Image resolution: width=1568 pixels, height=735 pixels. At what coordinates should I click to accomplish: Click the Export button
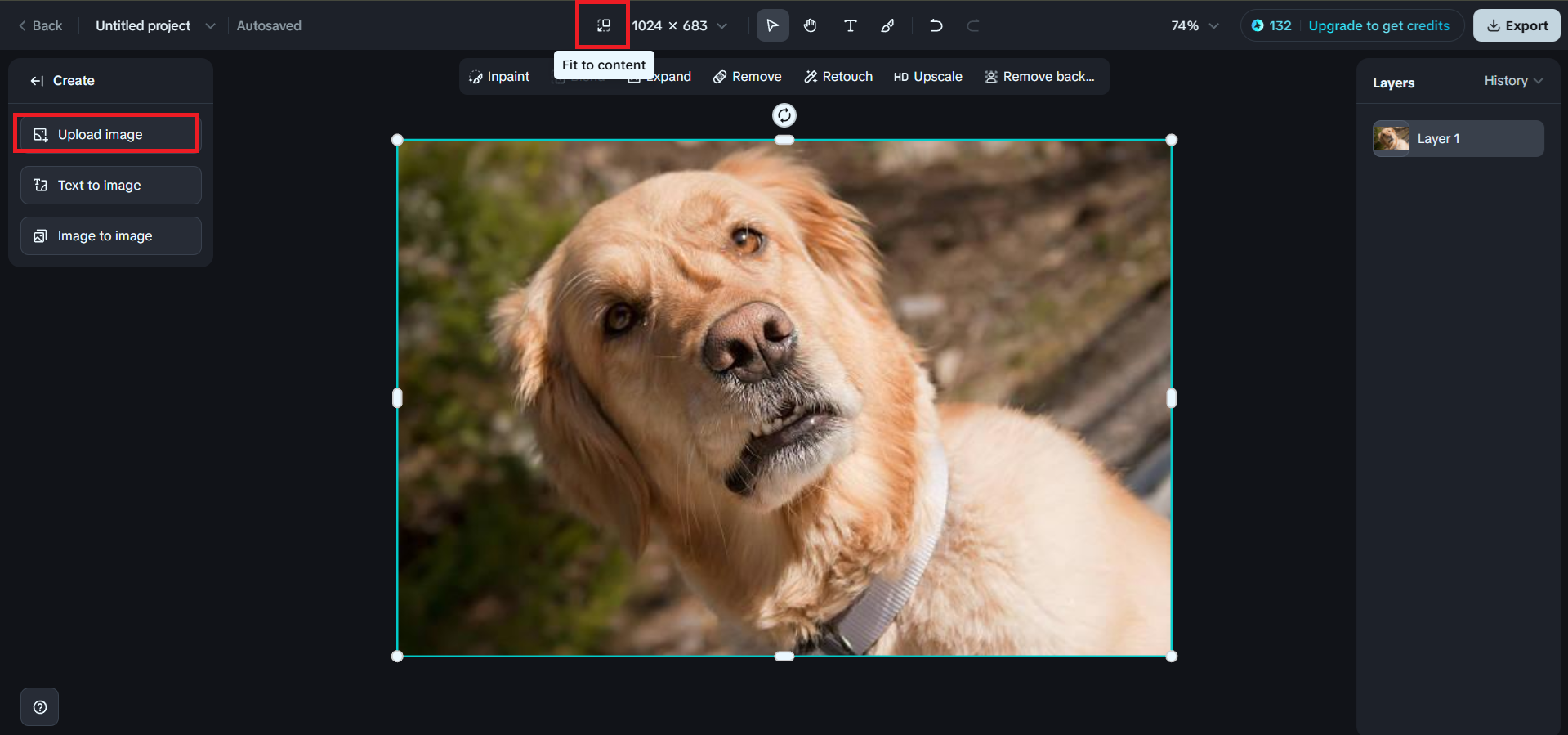[x=1517, y=25]
